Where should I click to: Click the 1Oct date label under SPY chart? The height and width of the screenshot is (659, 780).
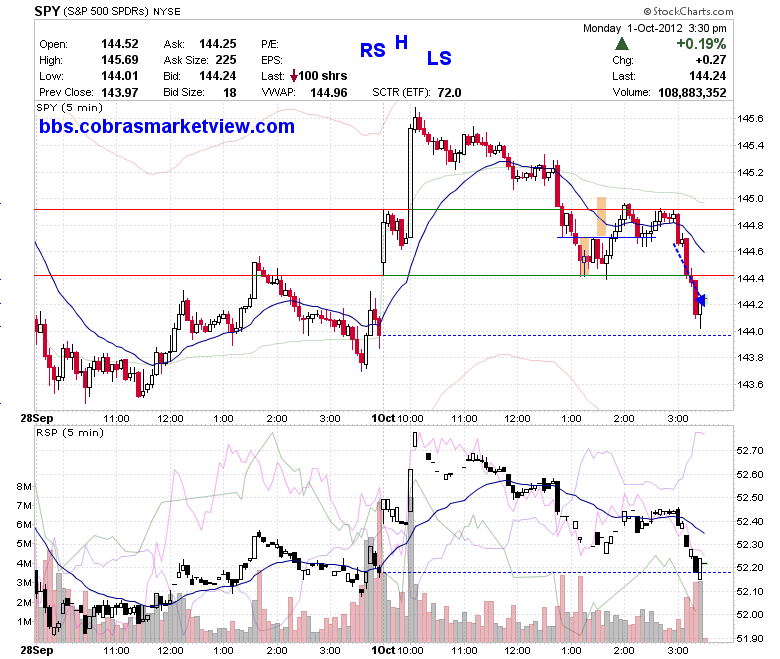pyautogui.click(x=383, y=418)
